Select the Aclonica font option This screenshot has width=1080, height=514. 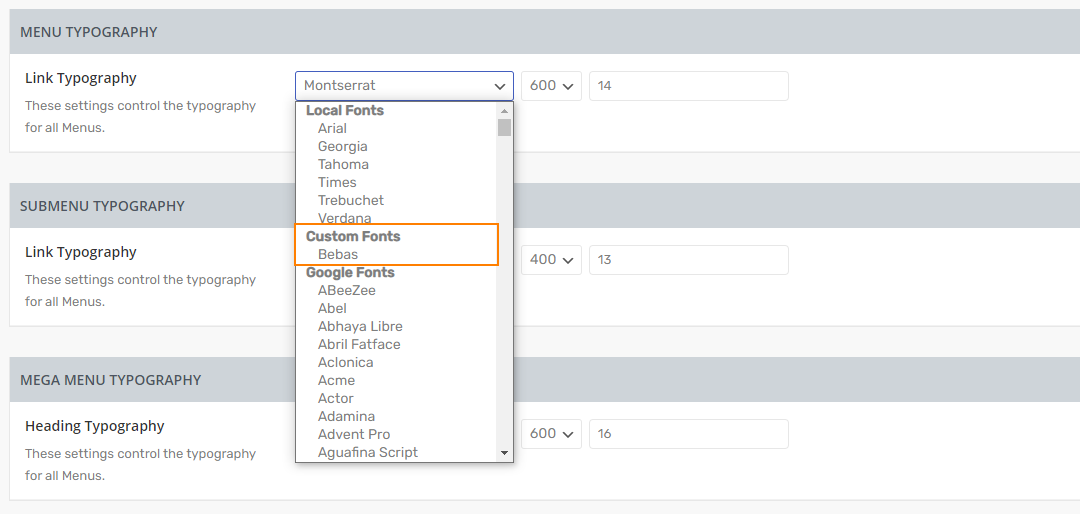coord(345,362)
